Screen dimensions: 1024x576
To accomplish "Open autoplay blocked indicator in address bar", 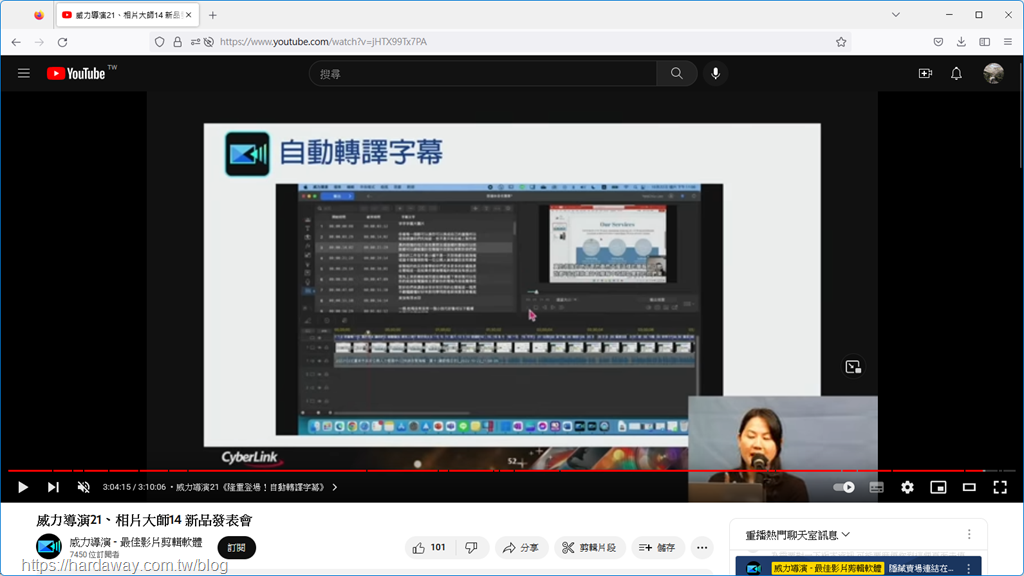I will pyautogui.click(x=209, y=42).
